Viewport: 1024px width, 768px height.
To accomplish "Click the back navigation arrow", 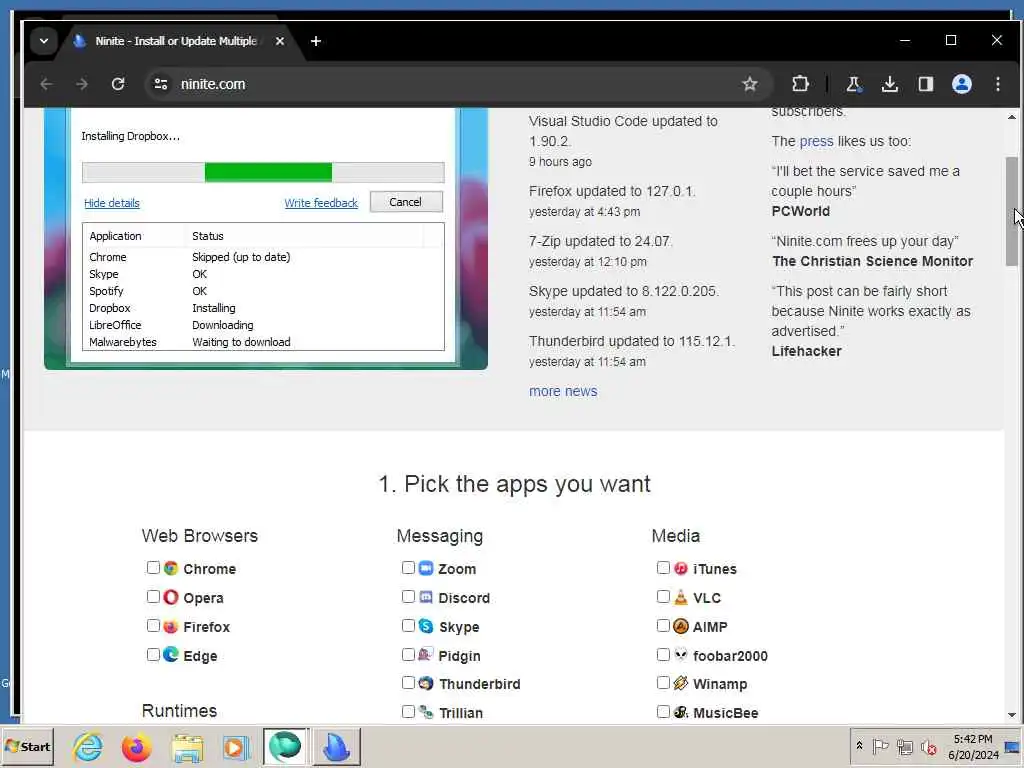I will (46, 84).
